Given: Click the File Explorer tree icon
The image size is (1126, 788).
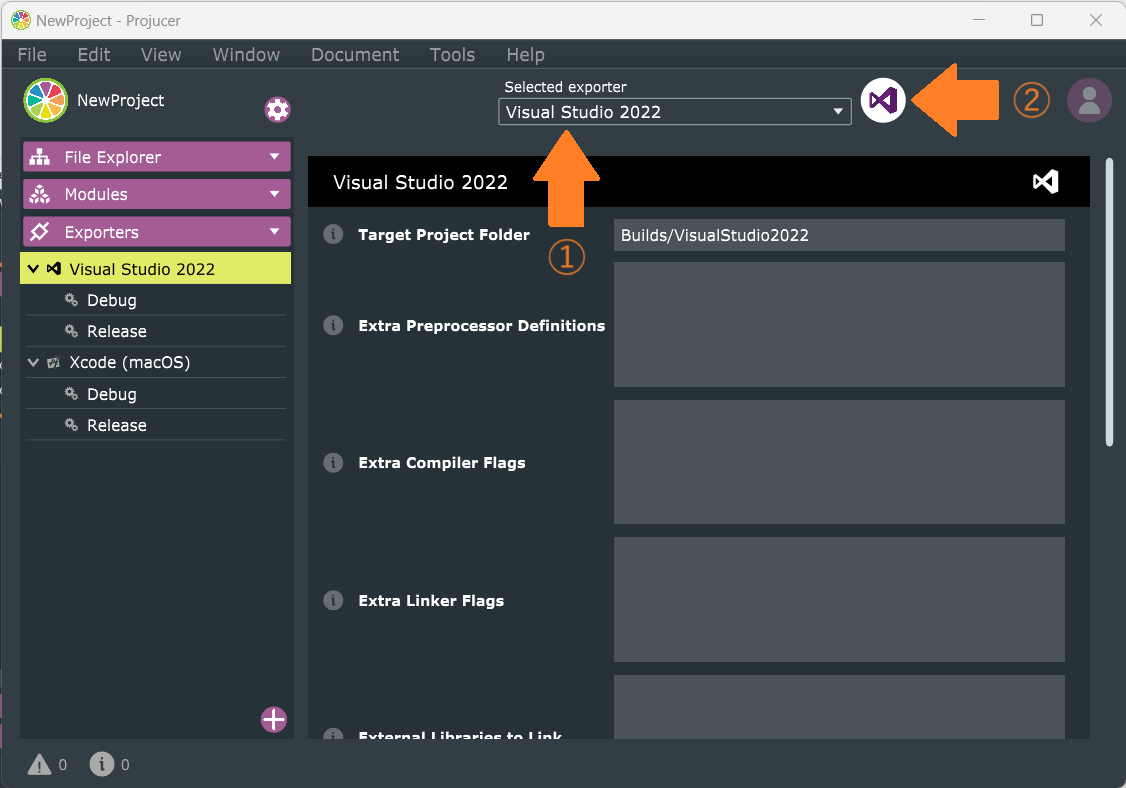Looking at the screenshot, I should pos(39,157).
